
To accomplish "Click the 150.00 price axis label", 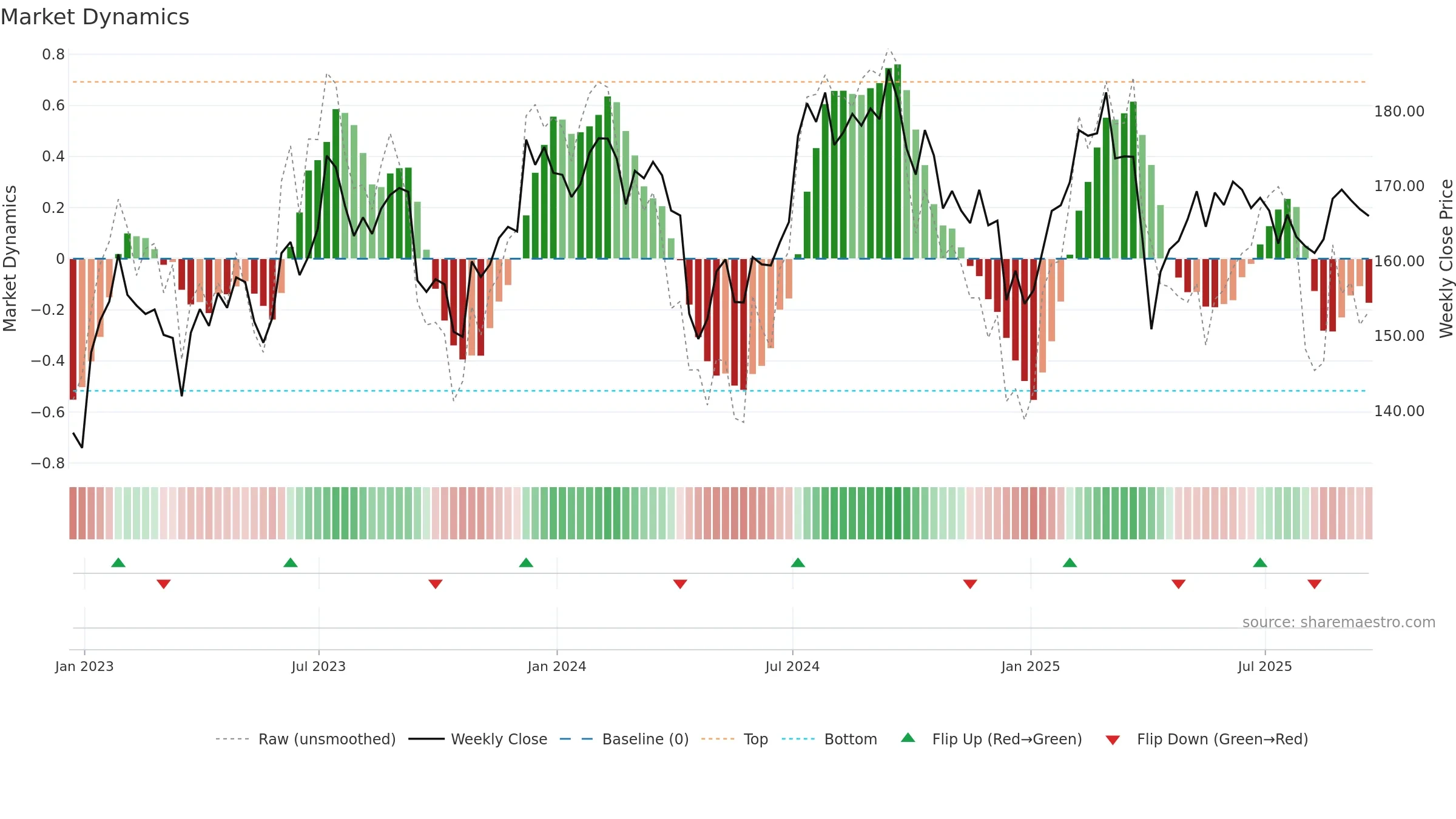I will 1400,336.
